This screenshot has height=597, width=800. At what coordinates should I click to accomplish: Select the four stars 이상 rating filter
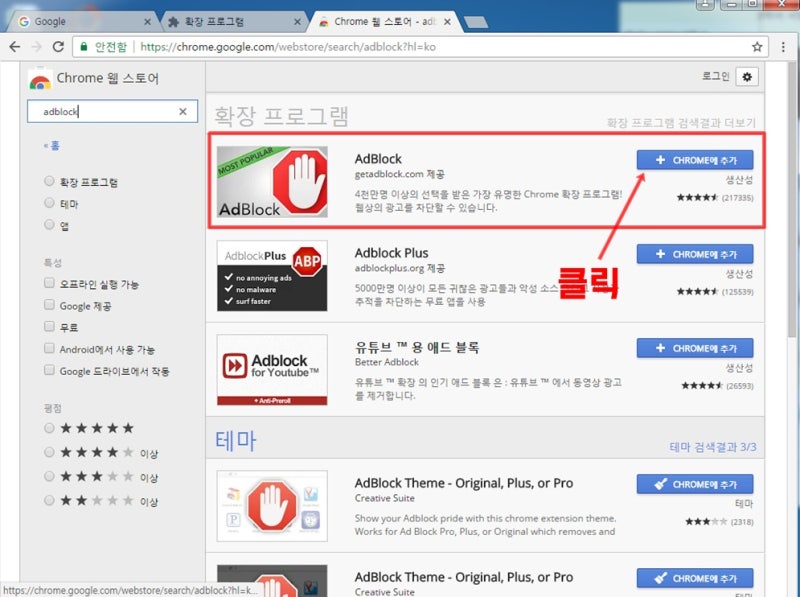pos(49,452)
